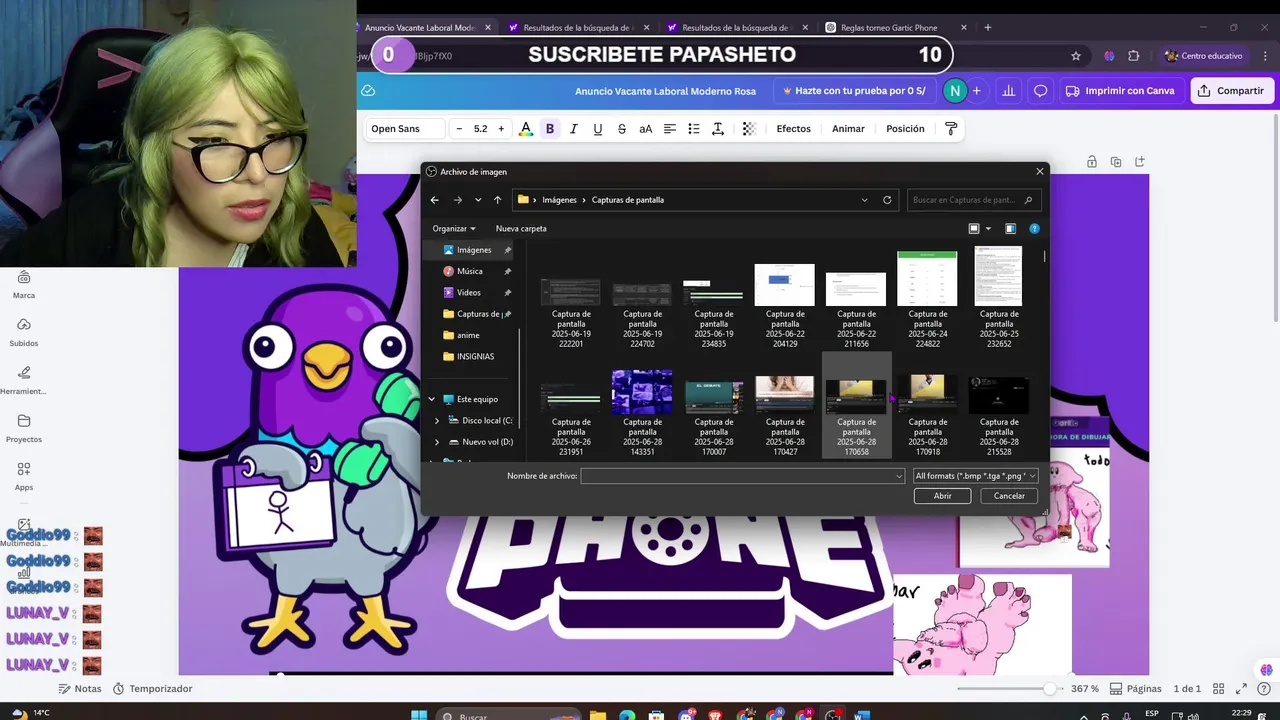Click the cloud save status icon
The width and height of the screenshot is (1280, 720).
[x=368, y=91]
